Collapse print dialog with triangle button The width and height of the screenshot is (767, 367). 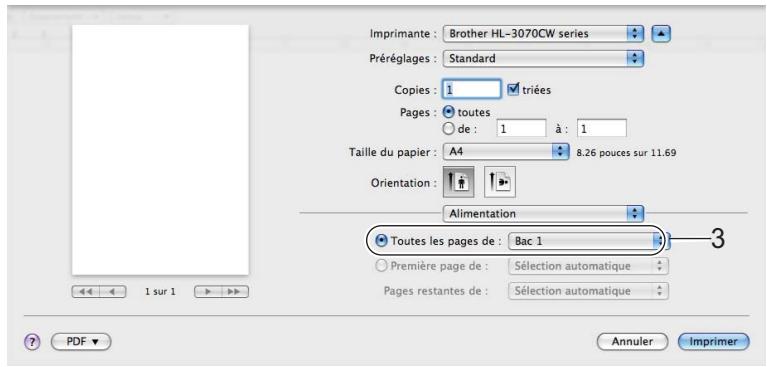pyautogui.click(x=661, y=34)
